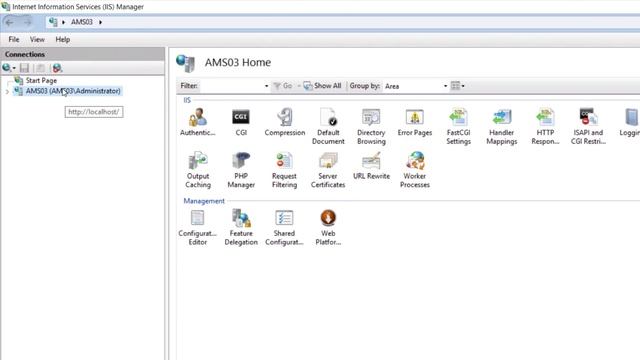Click the Up folder icon in Connections toolbar
The image size is (640, 360).
coord(40,68)
